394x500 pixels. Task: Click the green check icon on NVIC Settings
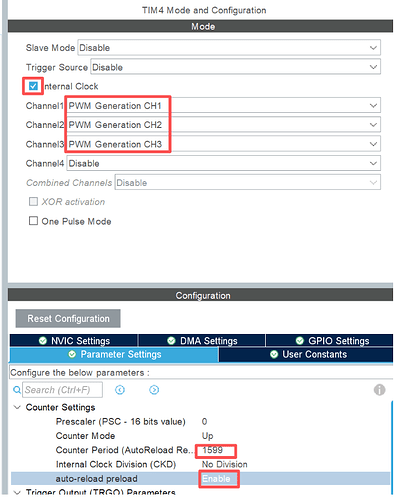(43, 341)
